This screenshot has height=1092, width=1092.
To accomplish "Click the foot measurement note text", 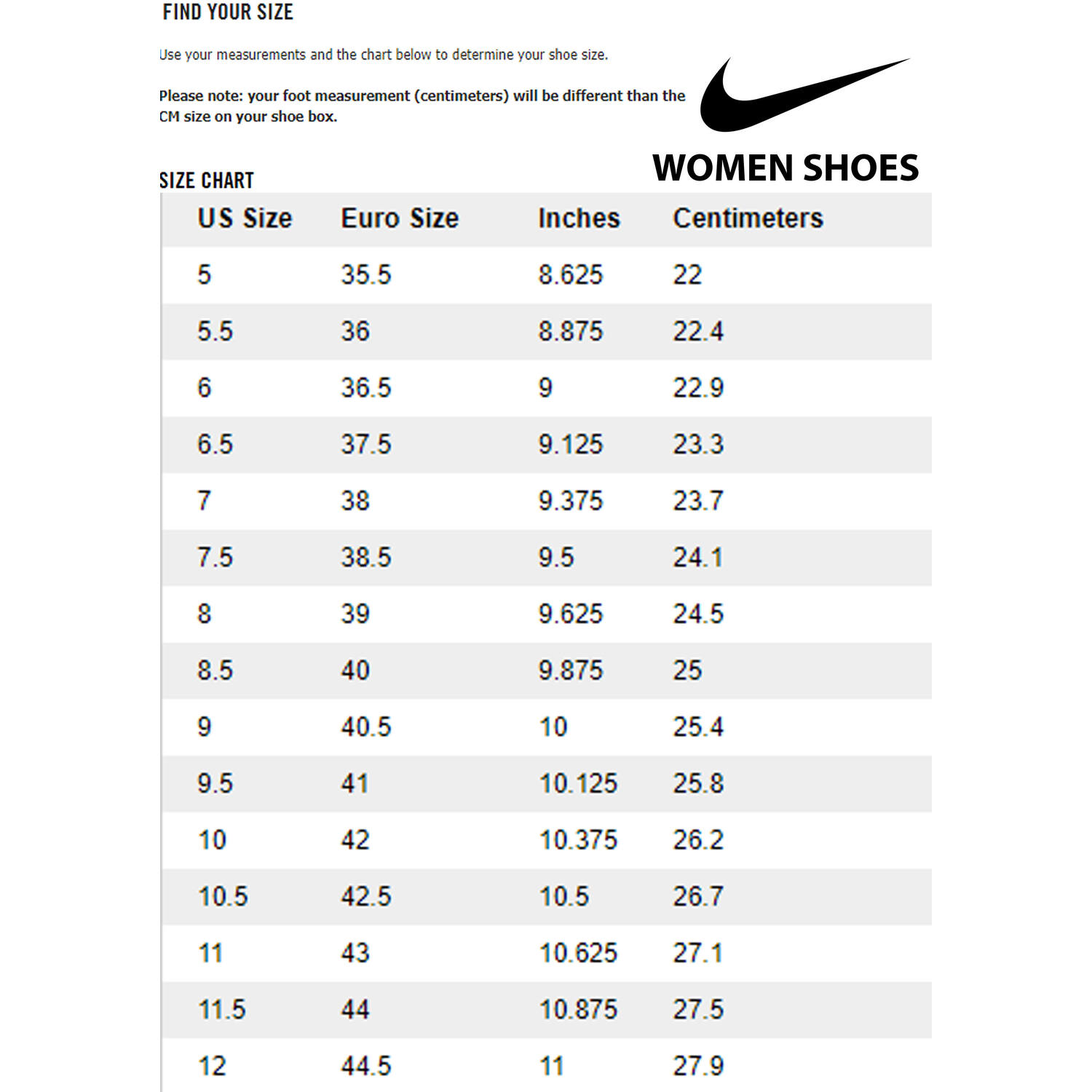I will coord(422,106).
